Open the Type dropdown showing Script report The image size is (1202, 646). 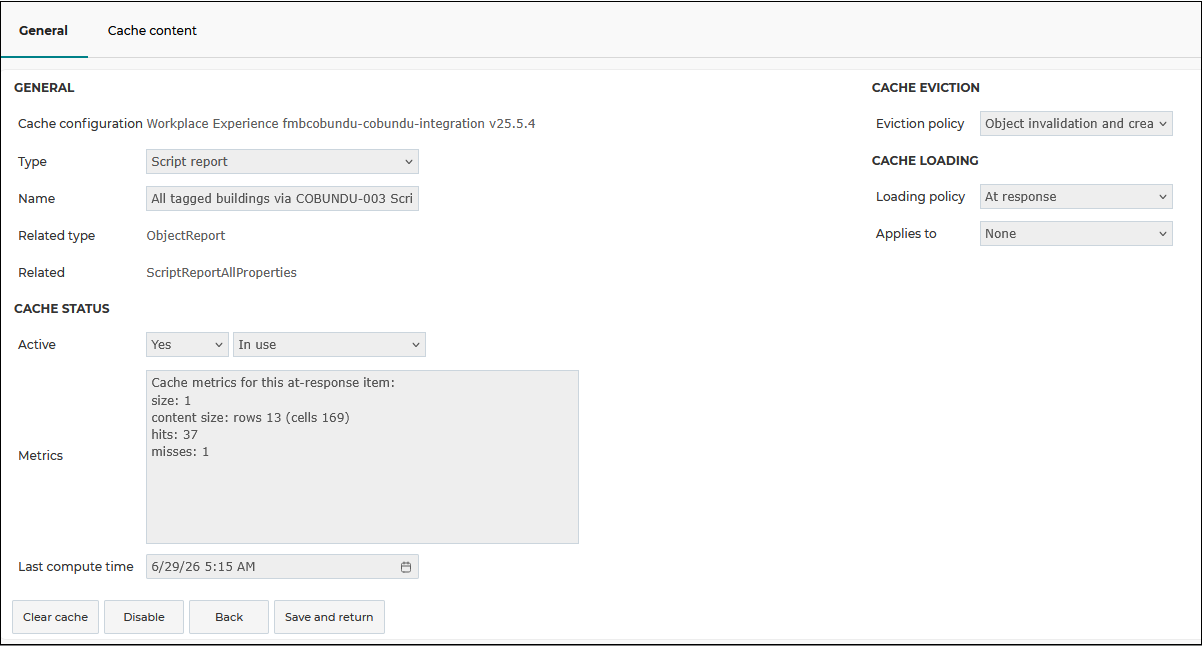(x=282, y=161)
